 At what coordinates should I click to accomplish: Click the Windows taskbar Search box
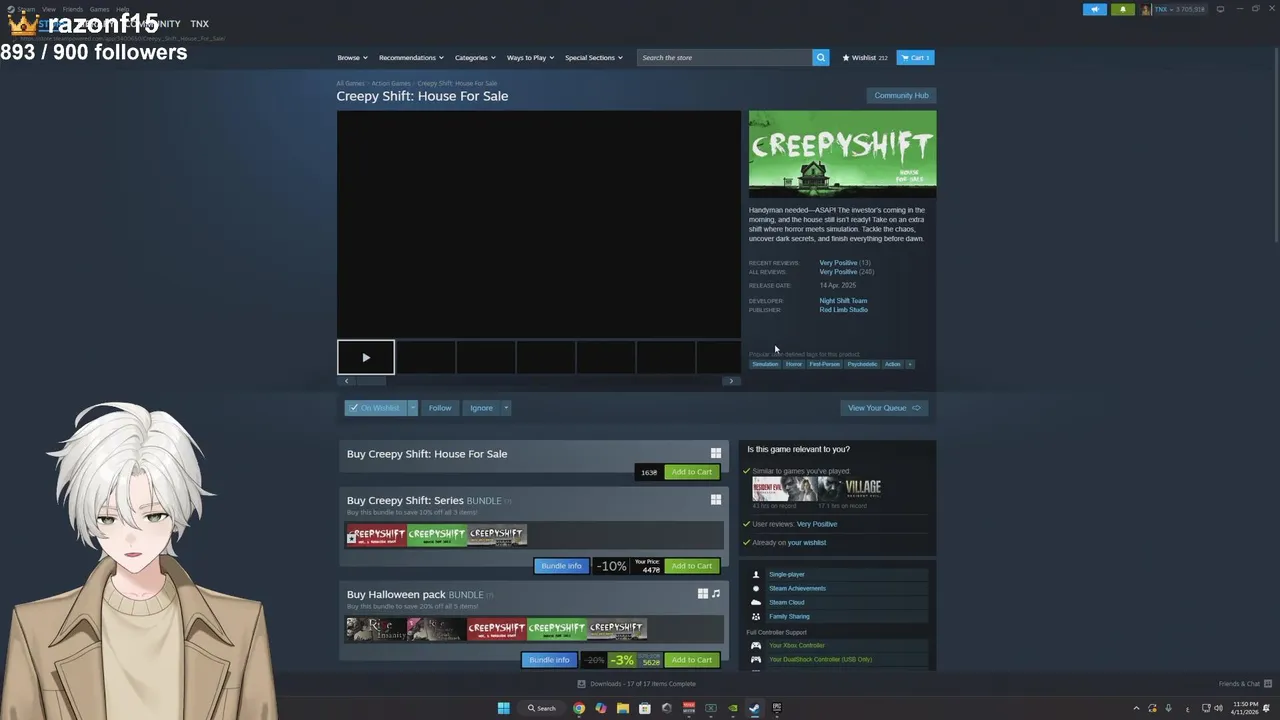tap(541, 708)
